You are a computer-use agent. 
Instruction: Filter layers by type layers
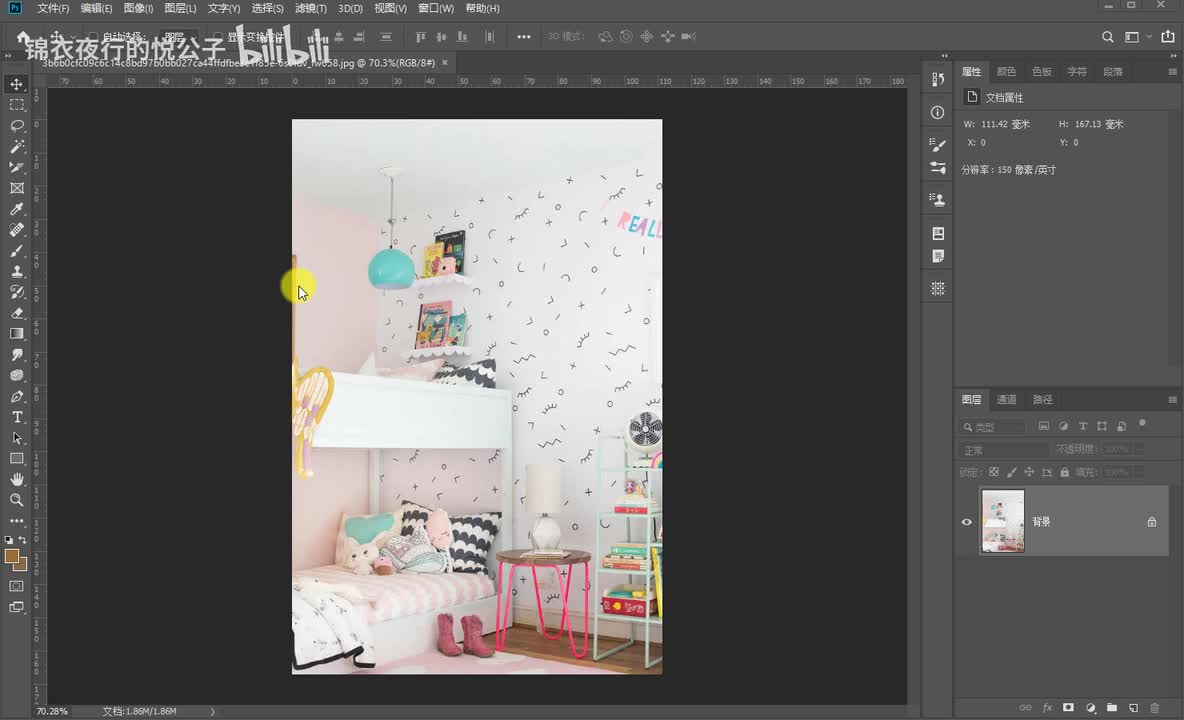tap(1083, 426)
